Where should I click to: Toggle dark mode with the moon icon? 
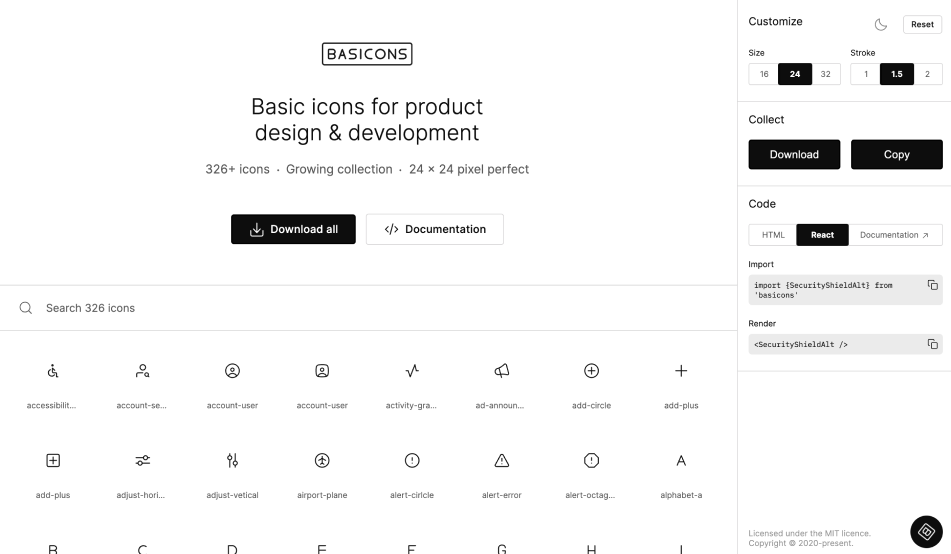[x=881, y=25]
